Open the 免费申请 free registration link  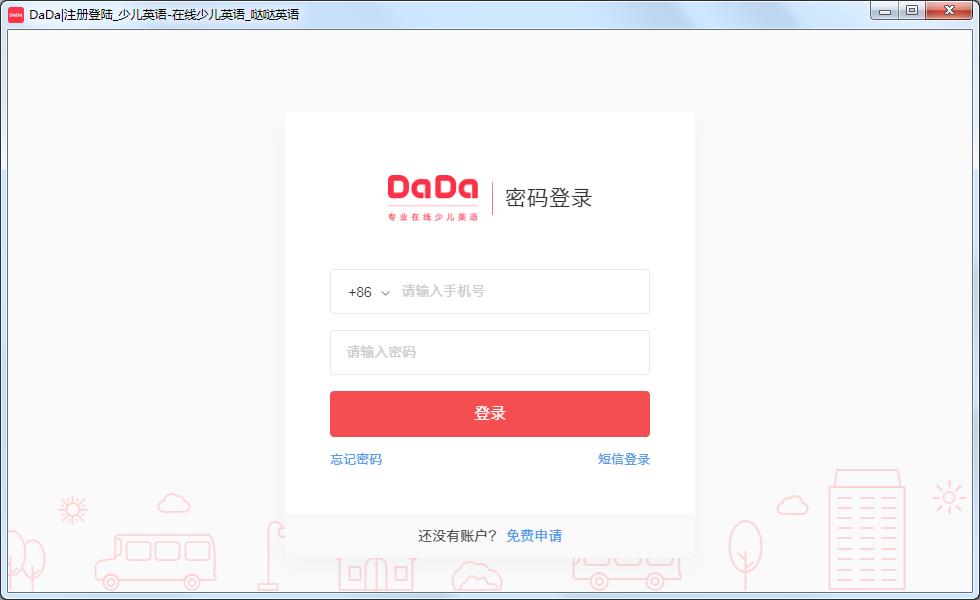click(534, 536)
